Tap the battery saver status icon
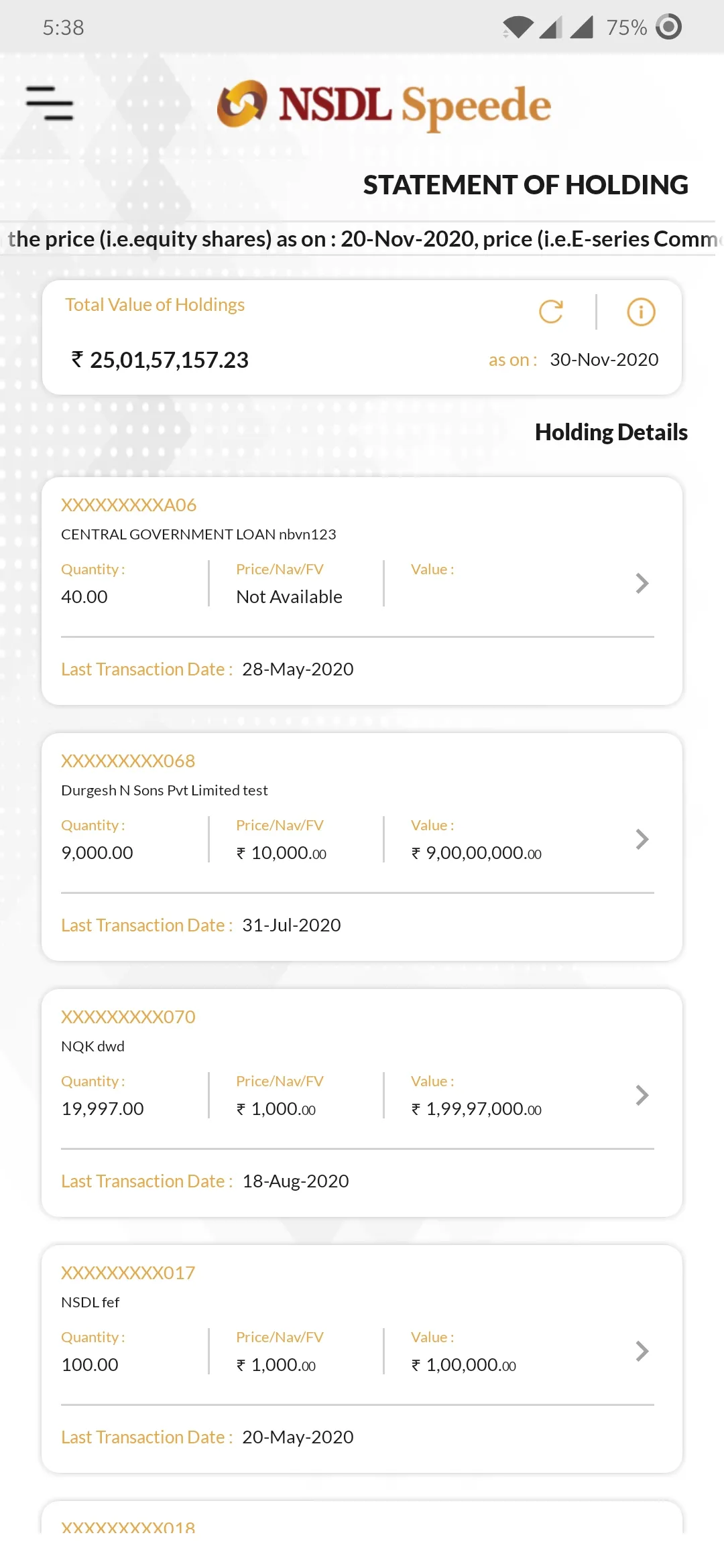 (x=668, y=27)
